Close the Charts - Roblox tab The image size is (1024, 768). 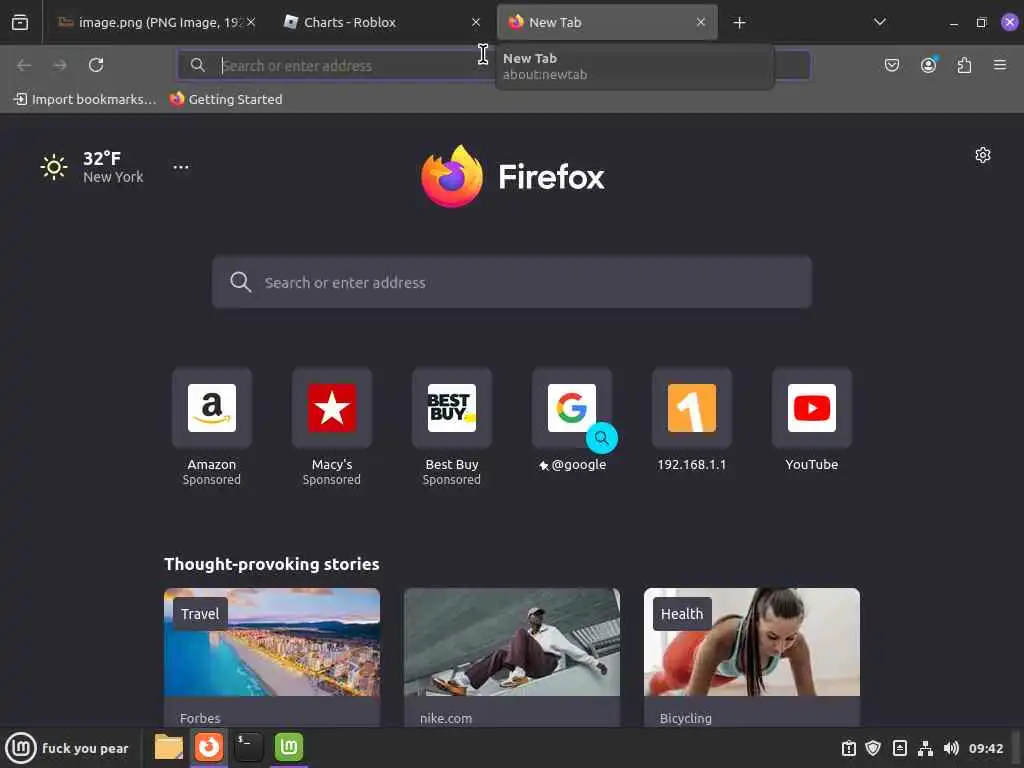pos(476,22)
